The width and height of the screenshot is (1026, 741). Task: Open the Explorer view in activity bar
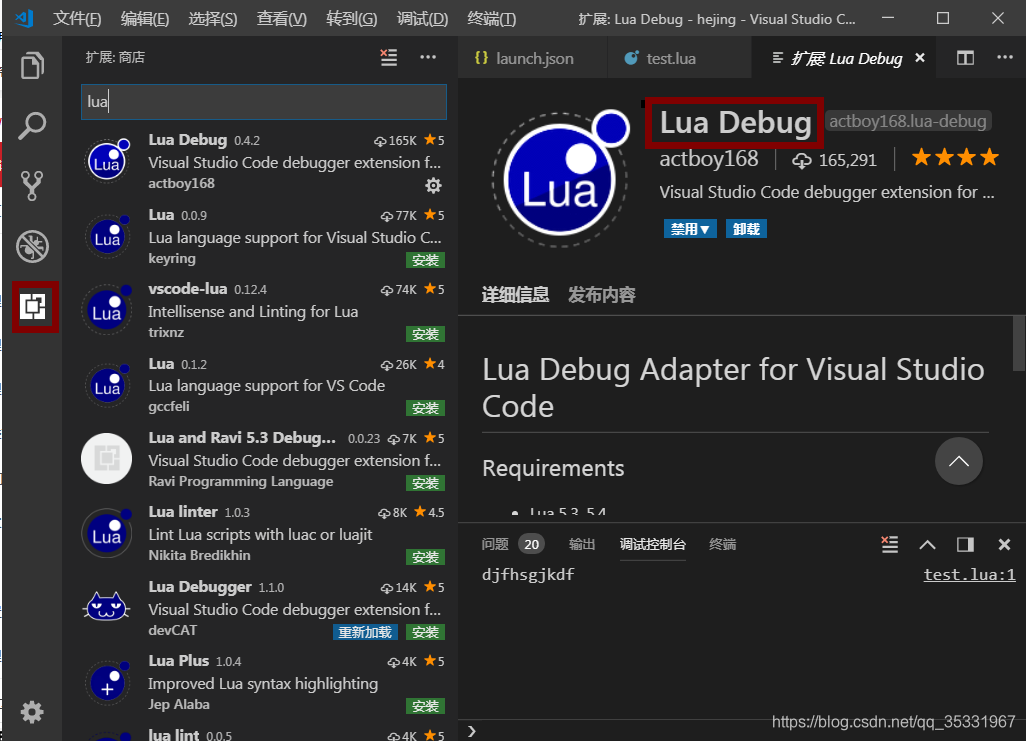click(x=32, y=65)
